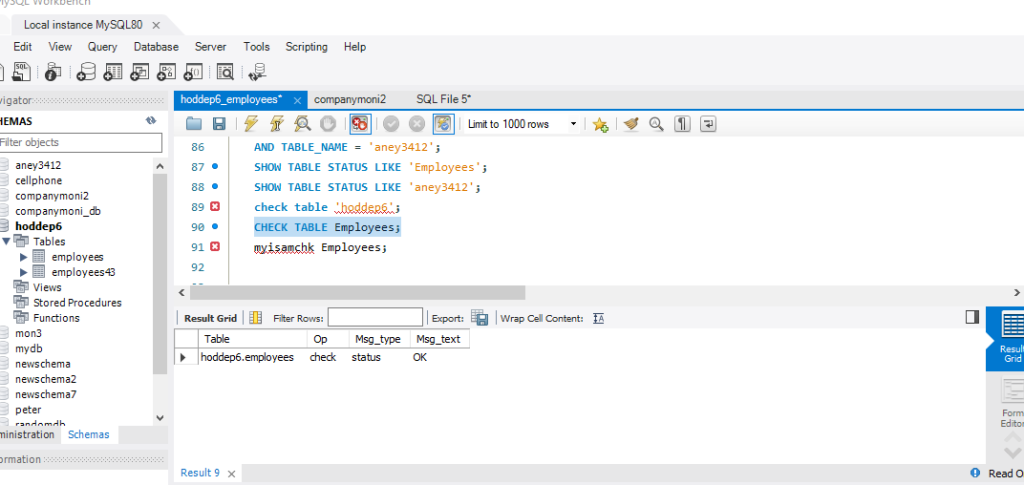Close the Result 9 tab
Viewport: 1024px width, 485px height.
click(x=232, y=473)
